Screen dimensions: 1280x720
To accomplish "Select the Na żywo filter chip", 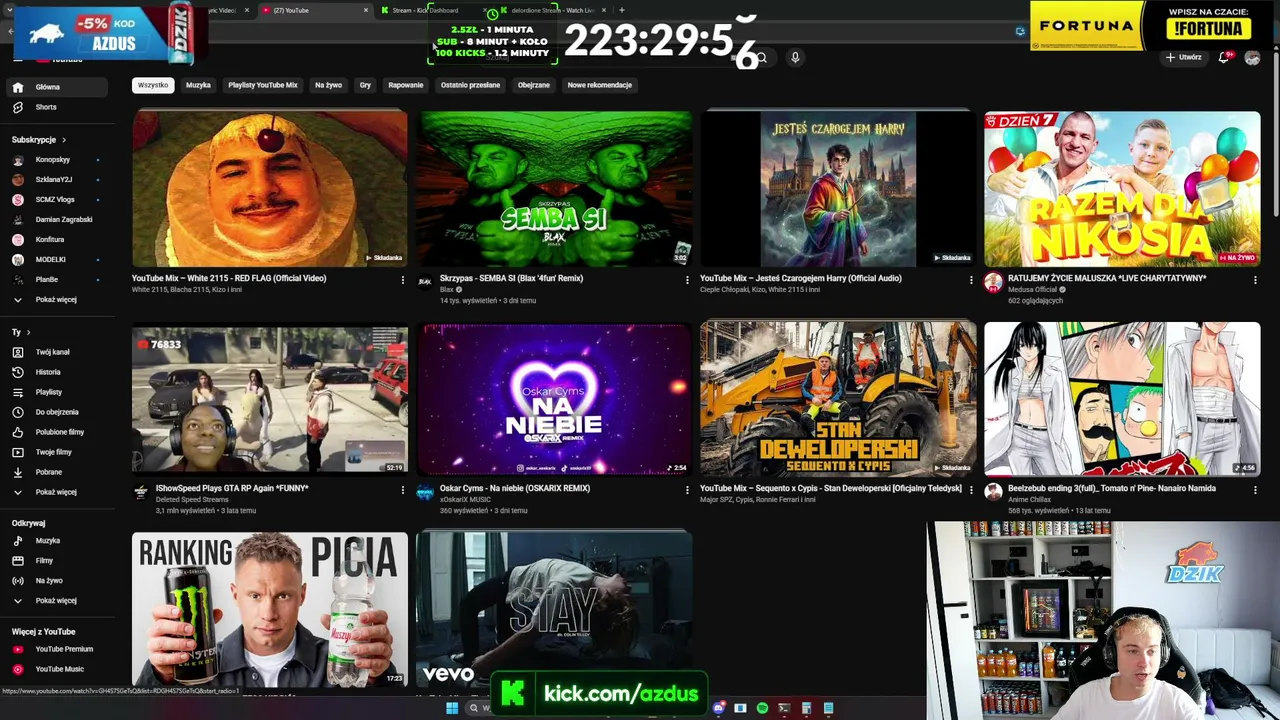I will pyautogui.click(x=328, y=85).
